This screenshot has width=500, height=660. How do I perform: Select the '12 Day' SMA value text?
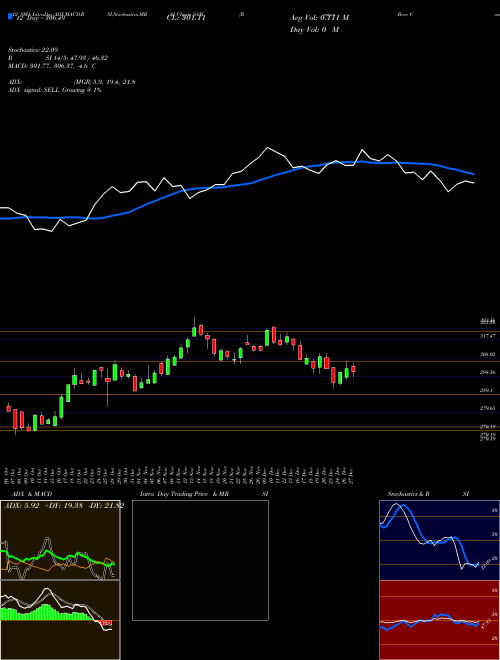[39, 18]
